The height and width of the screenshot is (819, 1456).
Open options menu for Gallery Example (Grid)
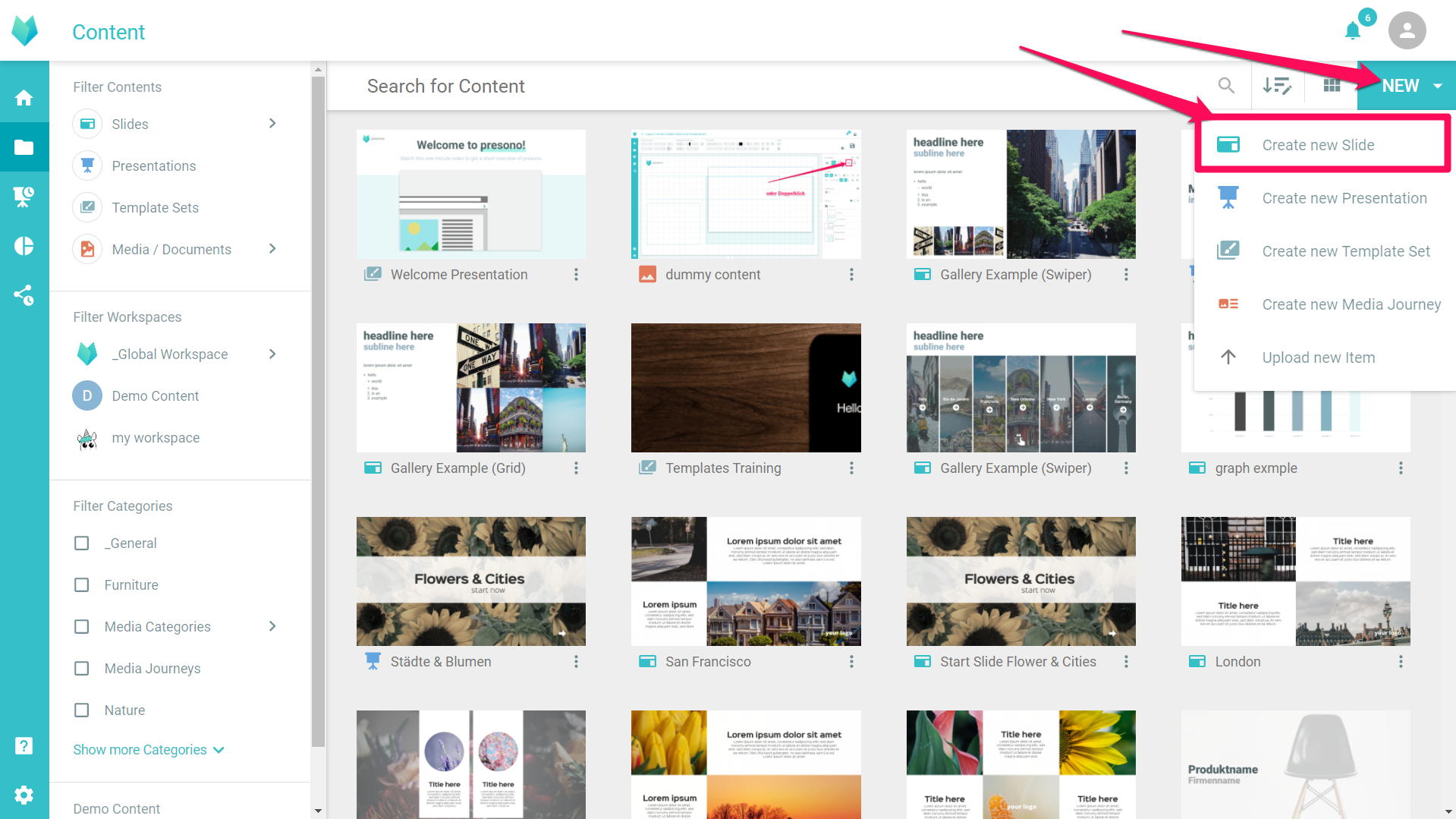point(576,468)
